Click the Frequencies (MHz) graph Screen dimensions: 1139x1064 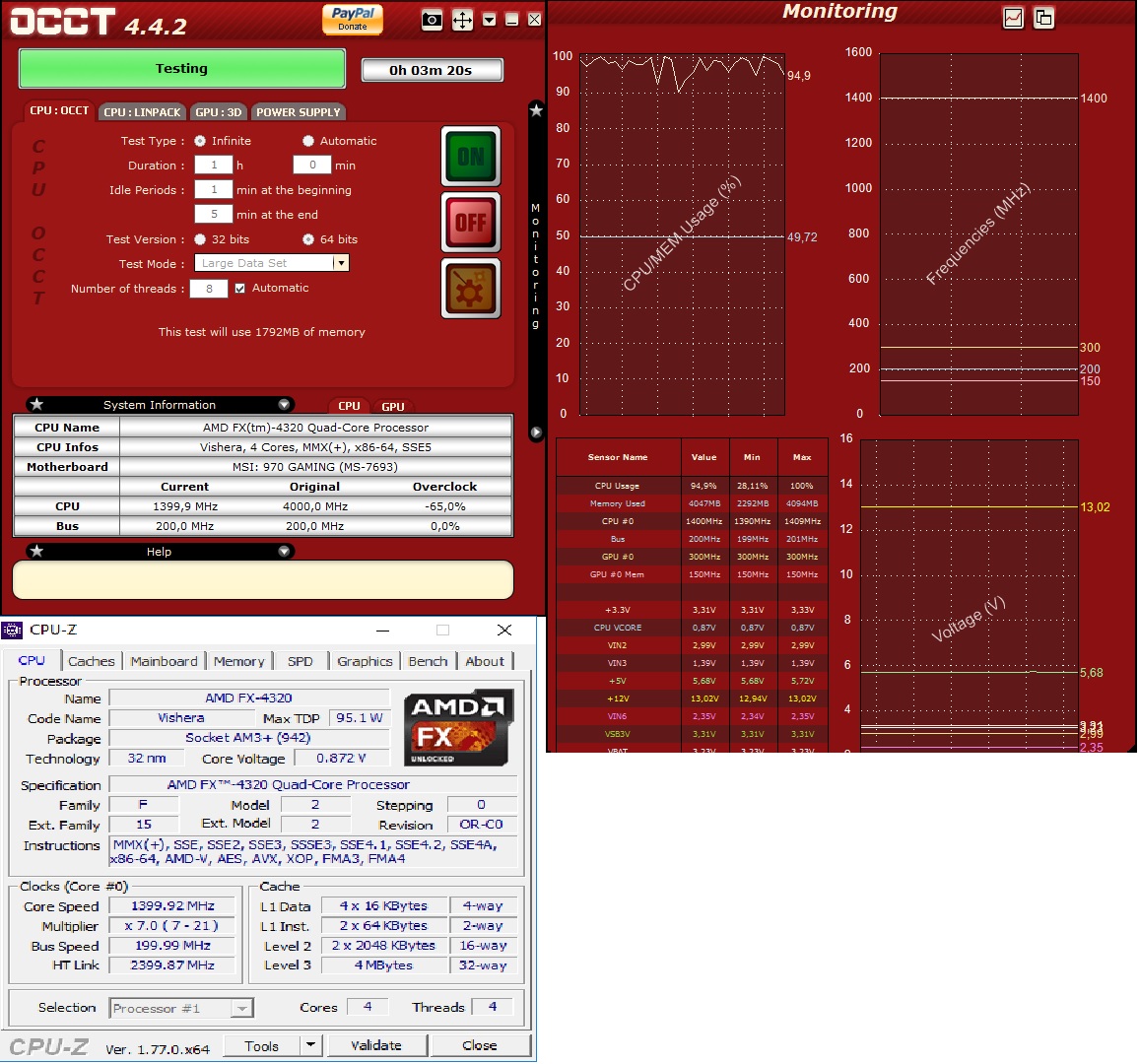click(978, 233)
